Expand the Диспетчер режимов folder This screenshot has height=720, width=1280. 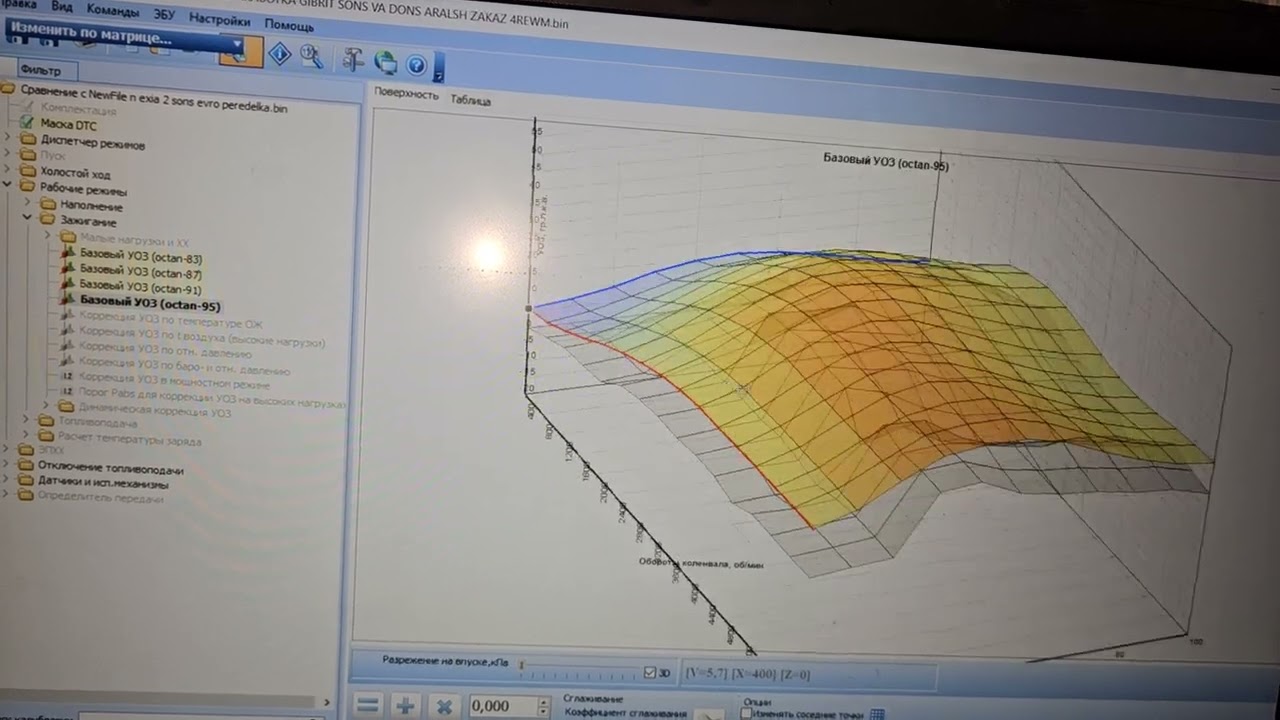(8, 139)
